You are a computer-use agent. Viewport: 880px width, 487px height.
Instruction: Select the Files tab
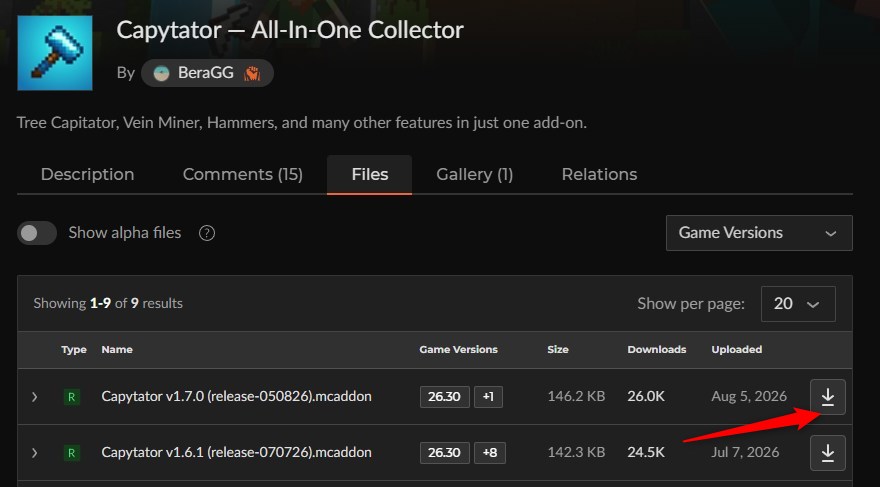[x=370, y=174]
